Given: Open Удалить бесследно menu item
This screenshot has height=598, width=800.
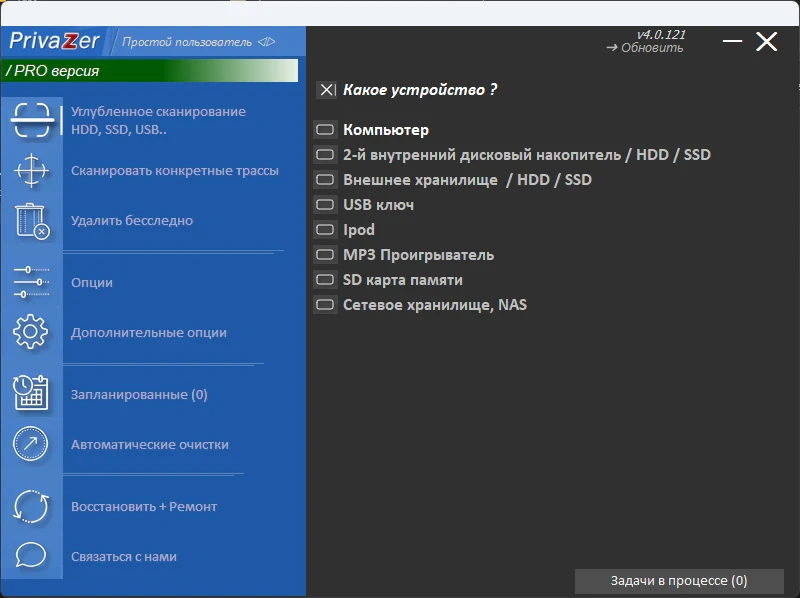Looking at the screenshot, I should click(132, 220).
